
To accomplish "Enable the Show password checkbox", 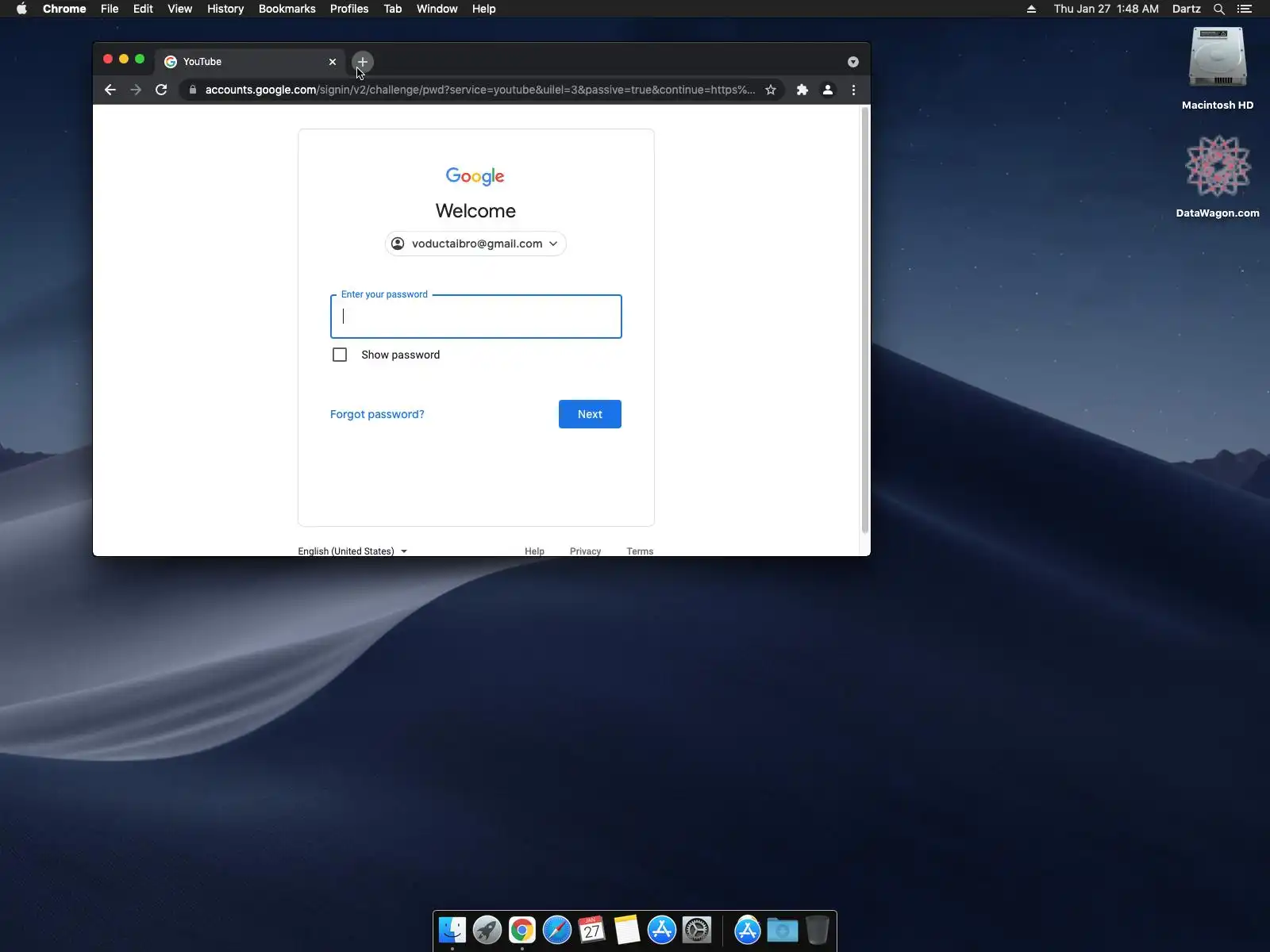I will [x=340, y=355].
